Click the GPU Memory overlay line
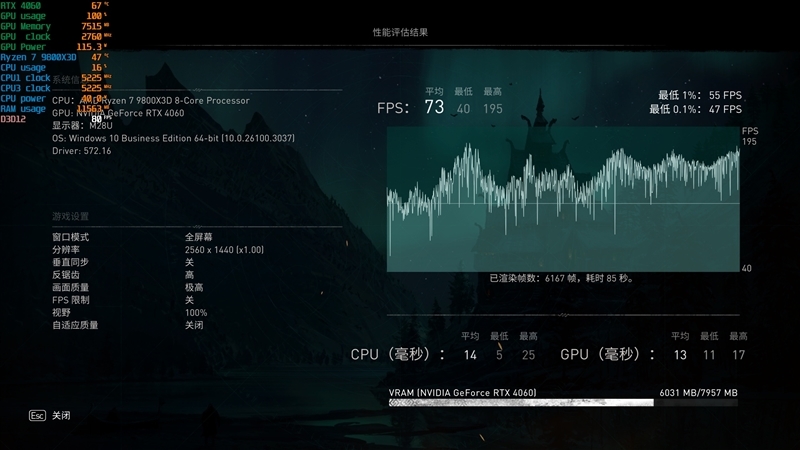Screen dimensions: 800x450 tap(55, 26)
